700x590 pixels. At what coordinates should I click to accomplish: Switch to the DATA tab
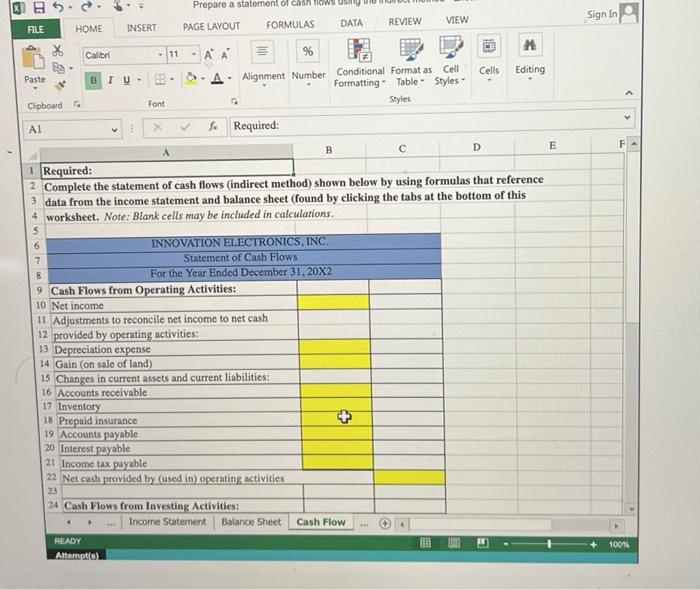coord(351,23)
